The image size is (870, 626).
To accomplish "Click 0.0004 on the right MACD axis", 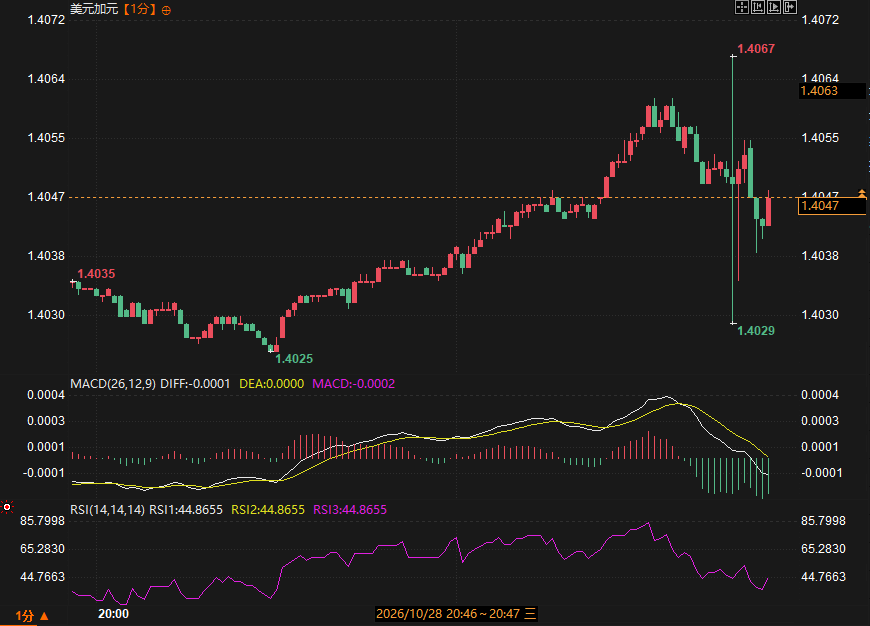I will point(820,395).
